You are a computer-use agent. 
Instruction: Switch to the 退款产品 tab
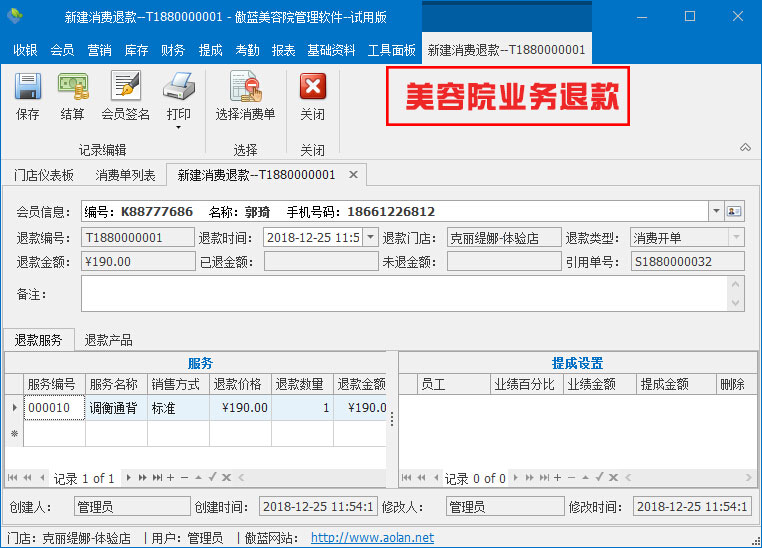(108, 340)
